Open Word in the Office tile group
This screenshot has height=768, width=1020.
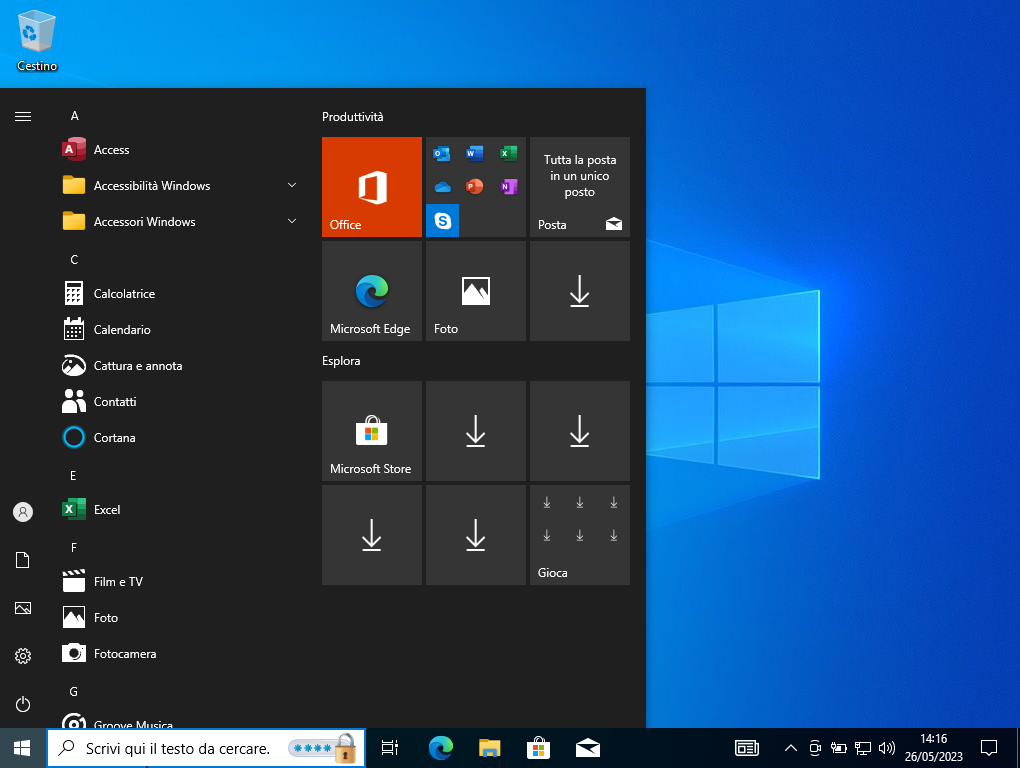click(x=475, y=153)
